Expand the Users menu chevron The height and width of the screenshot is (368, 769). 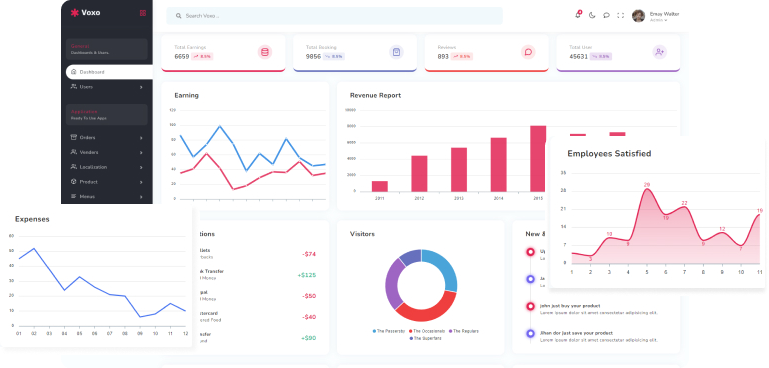click(x=141, y=87)
